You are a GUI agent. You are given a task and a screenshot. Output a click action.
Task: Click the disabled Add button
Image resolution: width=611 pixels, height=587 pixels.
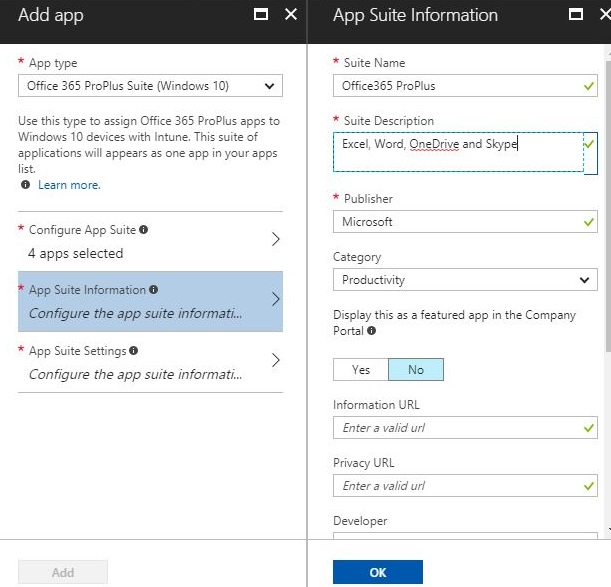point(63,572)
